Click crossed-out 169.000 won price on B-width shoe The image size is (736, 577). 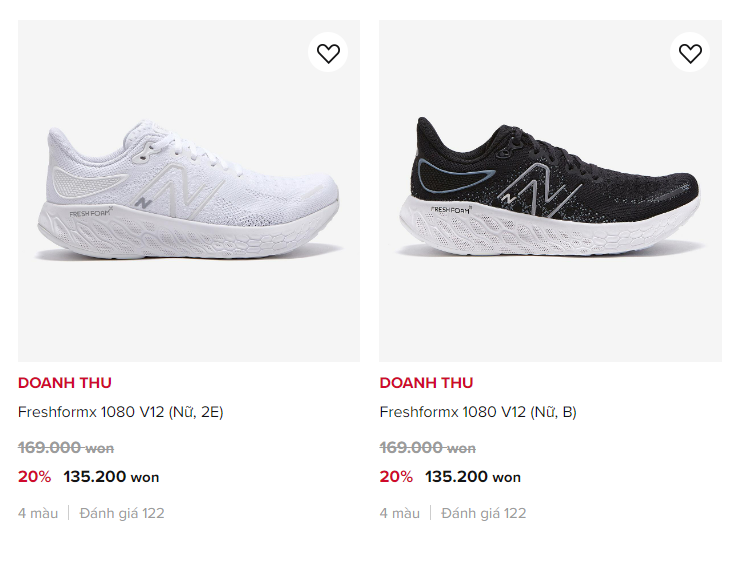tap(427, 447)
